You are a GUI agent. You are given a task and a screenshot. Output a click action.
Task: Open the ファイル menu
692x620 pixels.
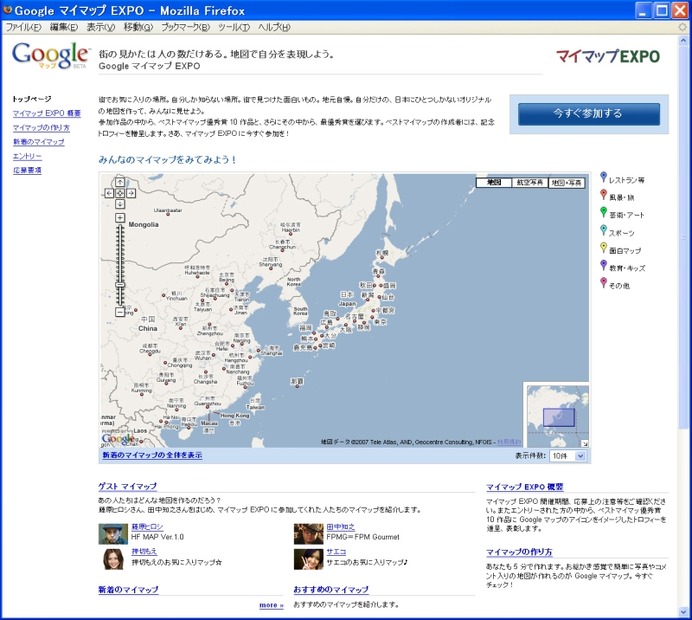(23, 27)
